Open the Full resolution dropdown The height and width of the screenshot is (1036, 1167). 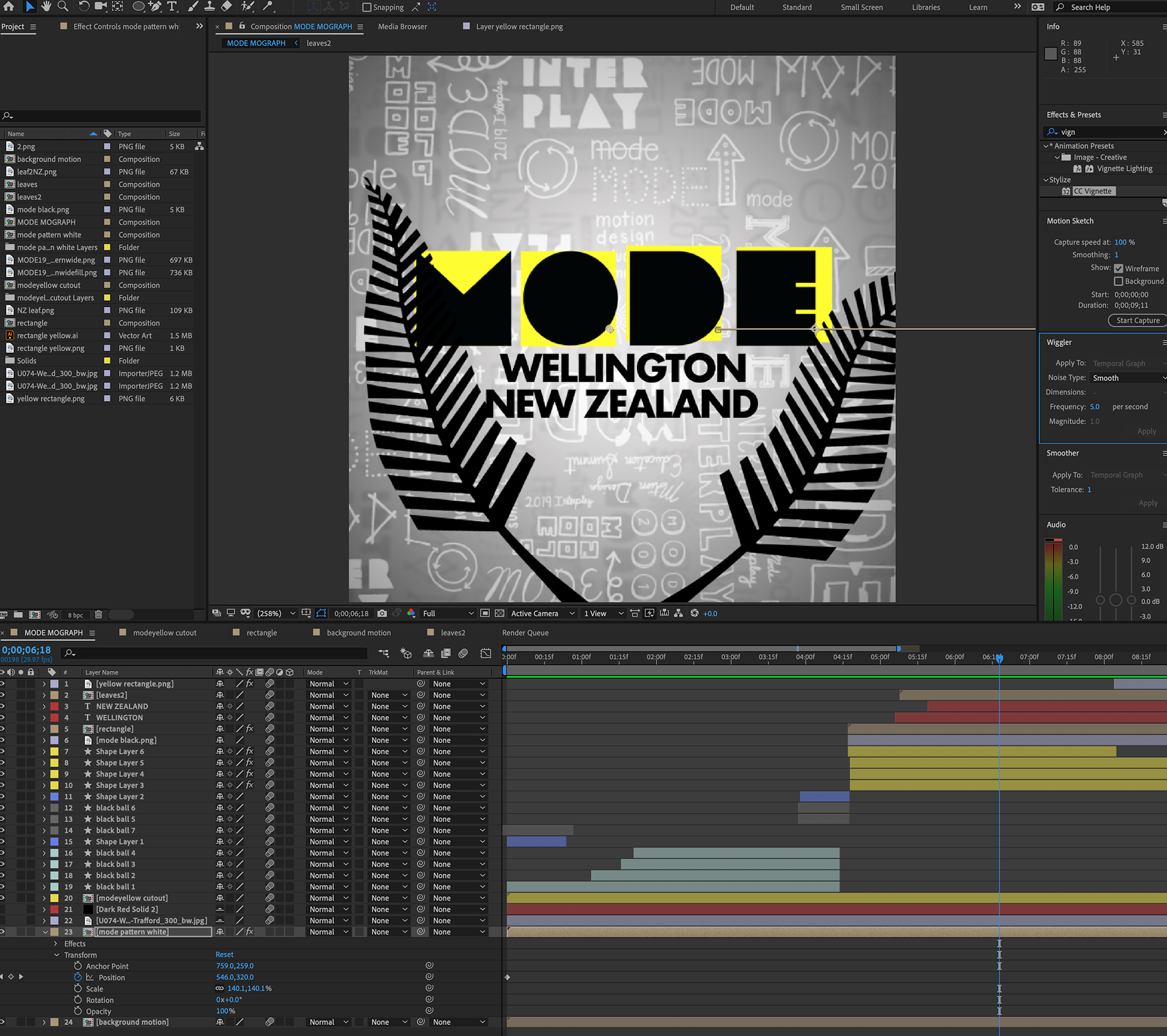(448, 613)
